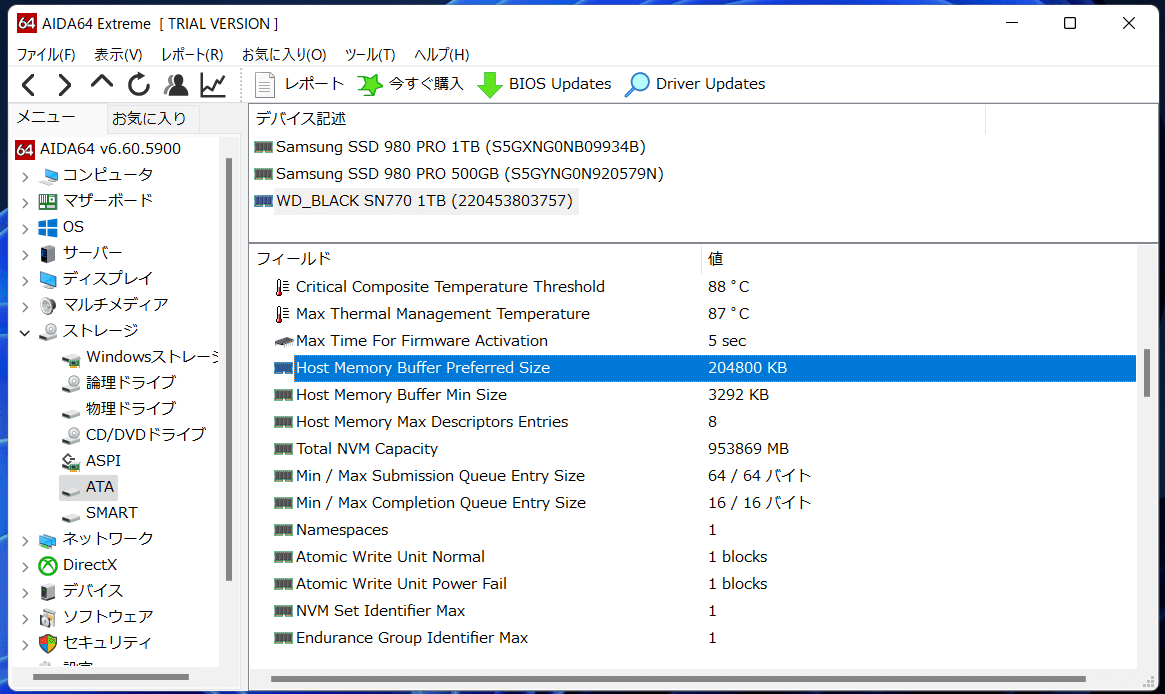This screenshot has height=694, width=1165.
Task: Click the up-level arrow toolbar icon
Action: (102, 83)
